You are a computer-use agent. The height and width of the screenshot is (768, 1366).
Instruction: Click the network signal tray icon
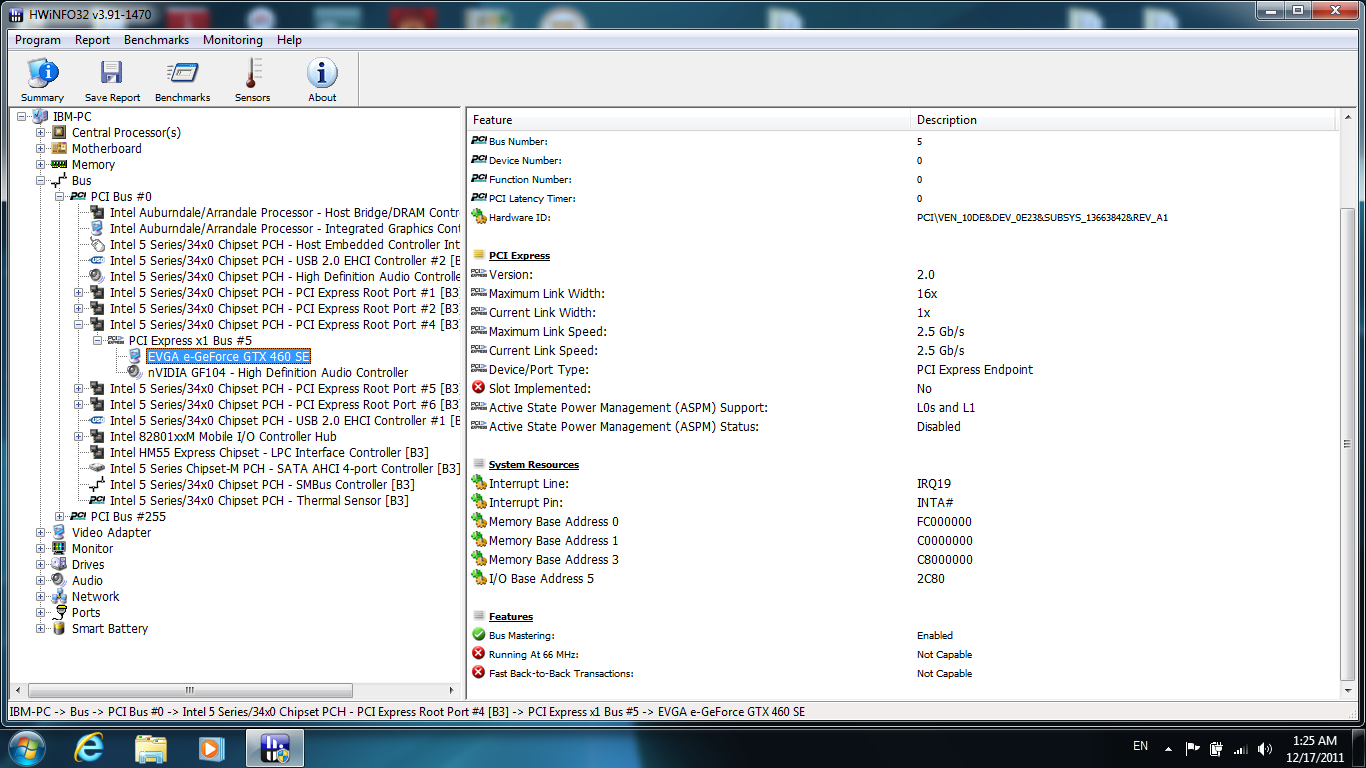1241,748
